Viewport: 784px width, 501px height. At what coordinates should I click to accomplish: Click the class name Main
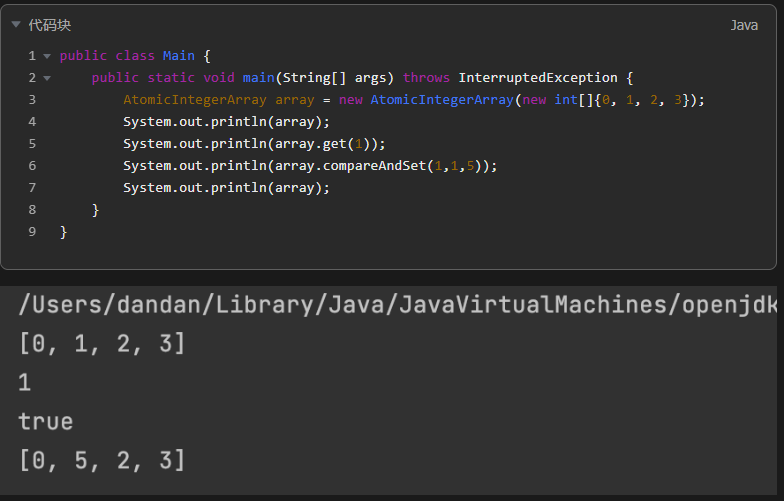[x=178, y=56]
